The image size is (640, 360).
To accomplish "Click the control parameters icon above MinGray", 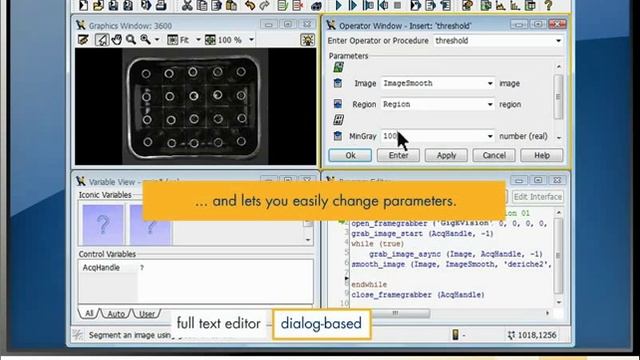I will tap(338, 120).
